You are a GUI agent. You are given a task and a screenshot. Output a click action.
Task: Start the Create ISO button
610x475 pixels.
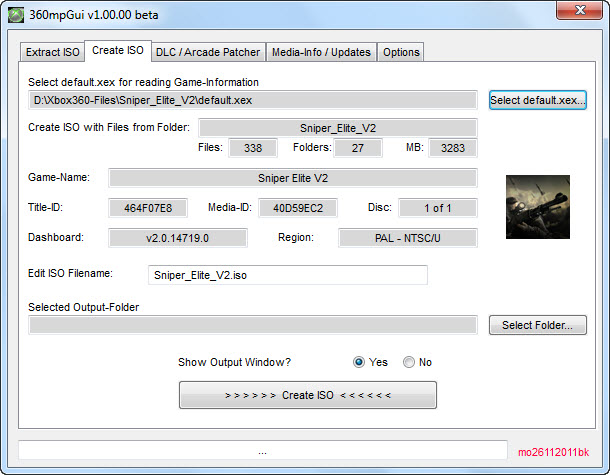pos(308,395)
